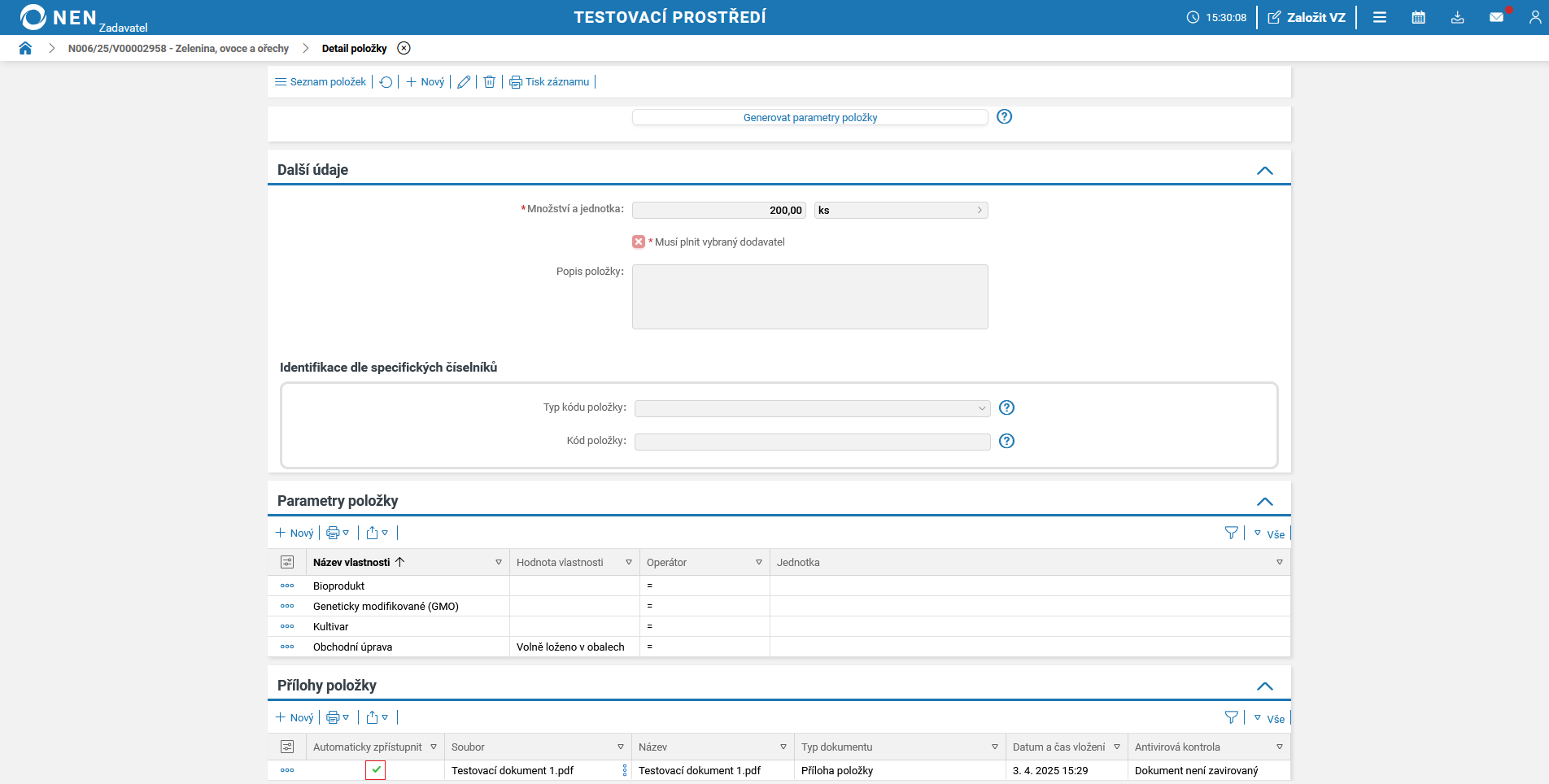Viewport: 1549px width, 784px height.
Task: Open row menu for Bioprodukt
Action: click(287, 586)
